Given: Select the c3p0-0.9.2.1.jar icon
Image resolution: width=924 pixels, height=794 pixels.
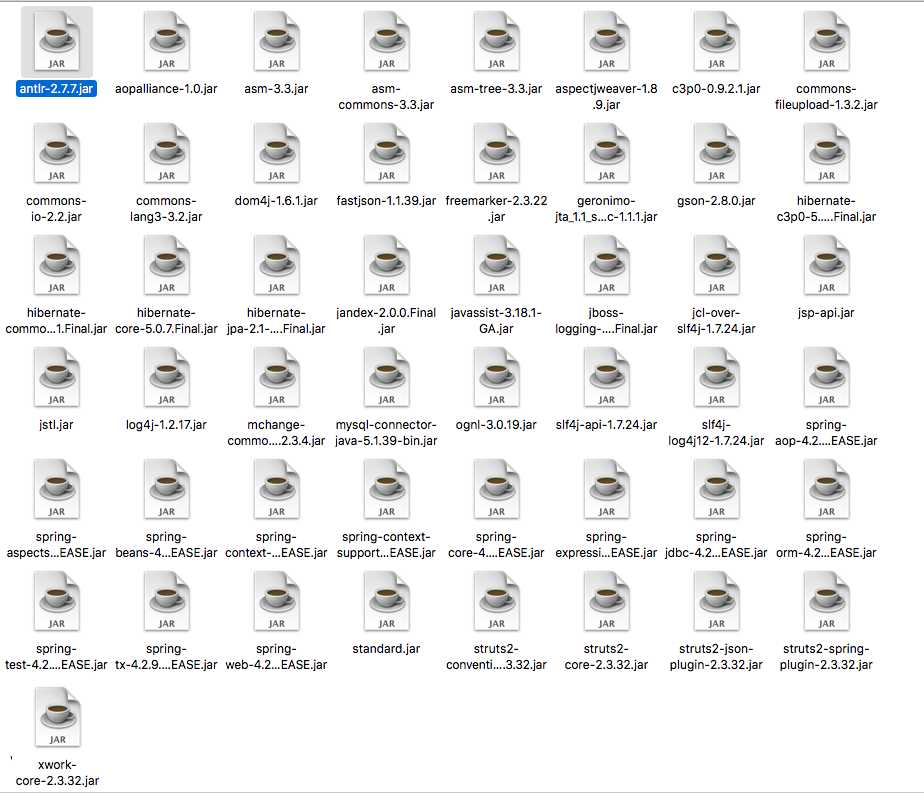Looking at the screenshot, I should tap(717, 42).
